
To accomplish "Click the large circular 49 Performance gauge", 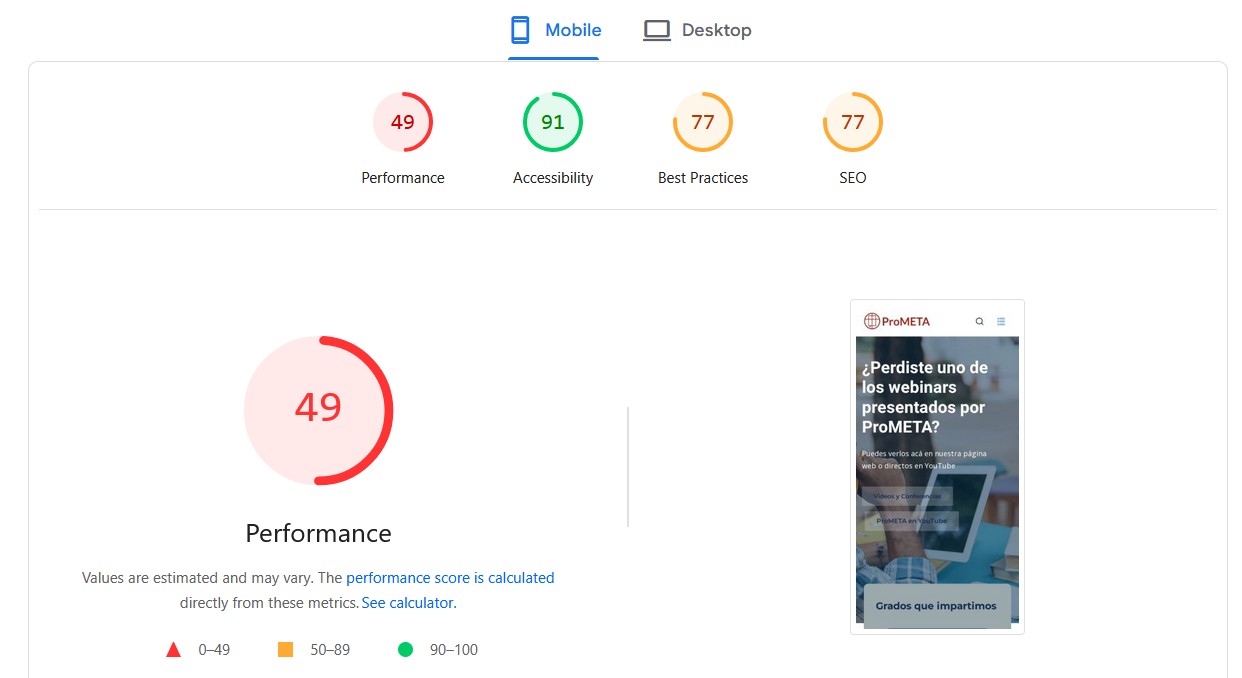I will (x=318, y=410).
